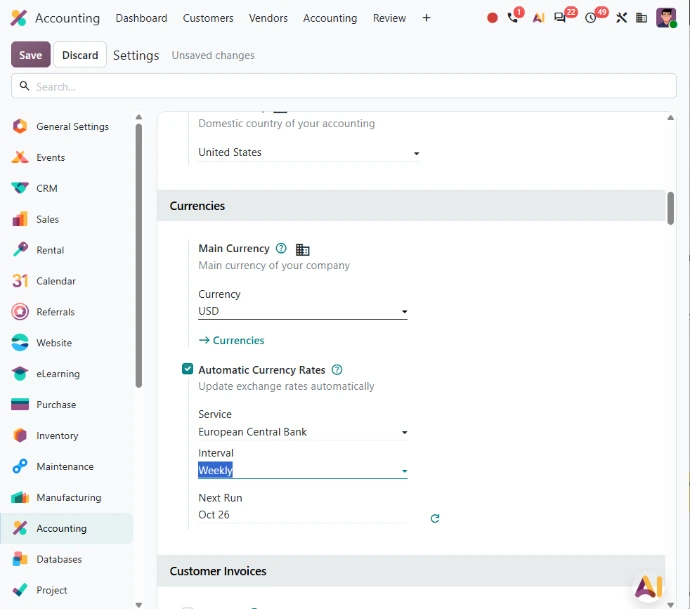
Task: Click the red recording indicator icon
Action: pos(492,18)
